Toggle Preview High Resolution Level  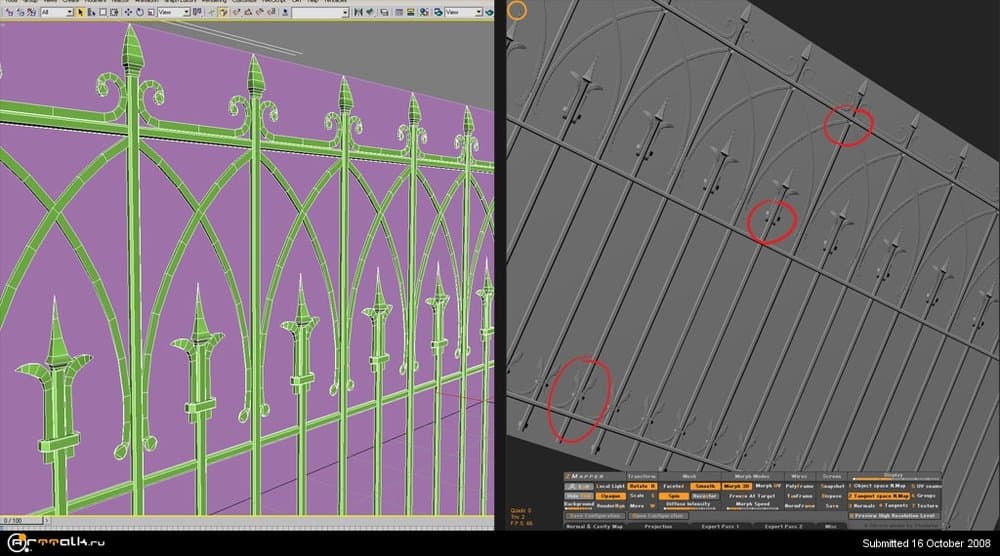[893, 516]
